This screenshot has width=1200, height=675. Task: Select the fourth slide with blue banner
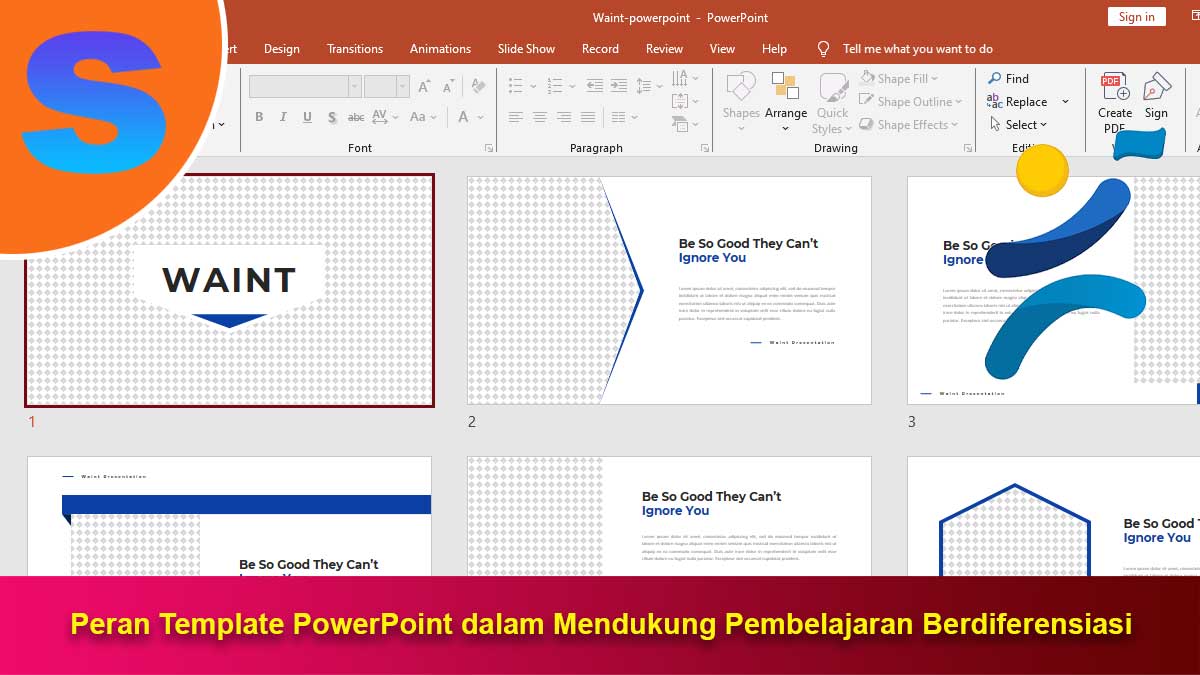(229, 516)
